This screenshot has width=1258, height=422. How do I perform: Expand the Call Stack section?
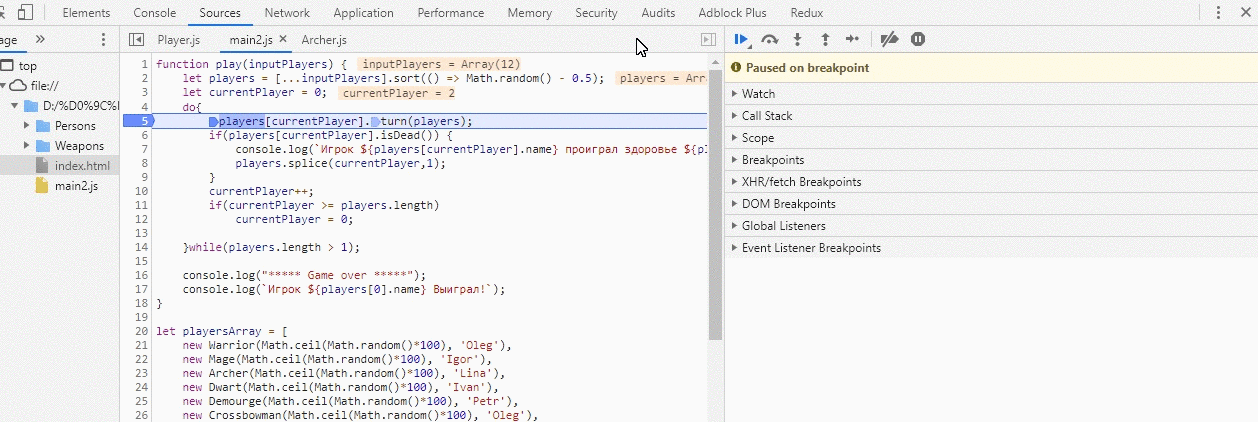click(x=767, y=116)
